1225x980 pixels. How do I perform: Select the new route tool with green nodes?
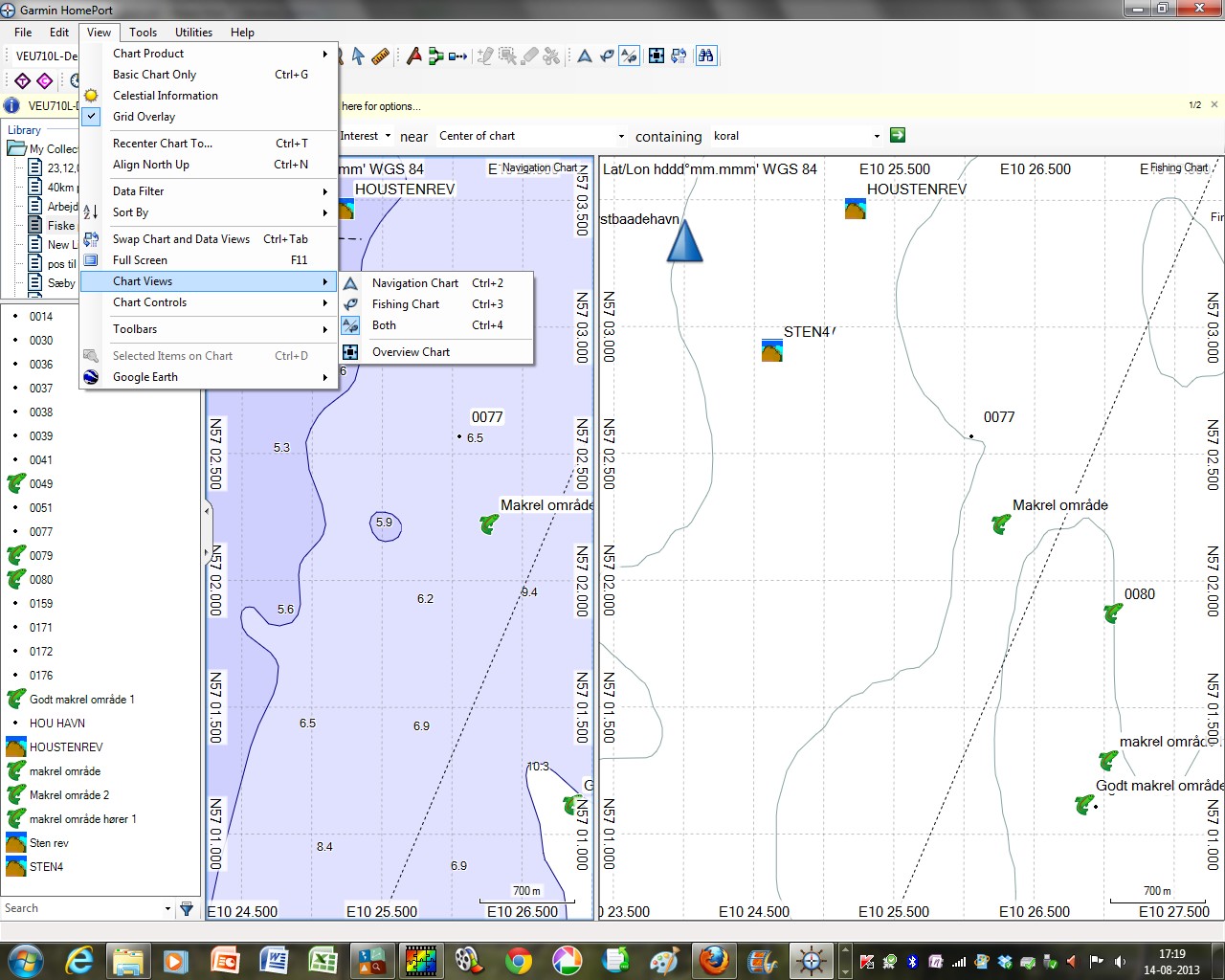[435, 56]
